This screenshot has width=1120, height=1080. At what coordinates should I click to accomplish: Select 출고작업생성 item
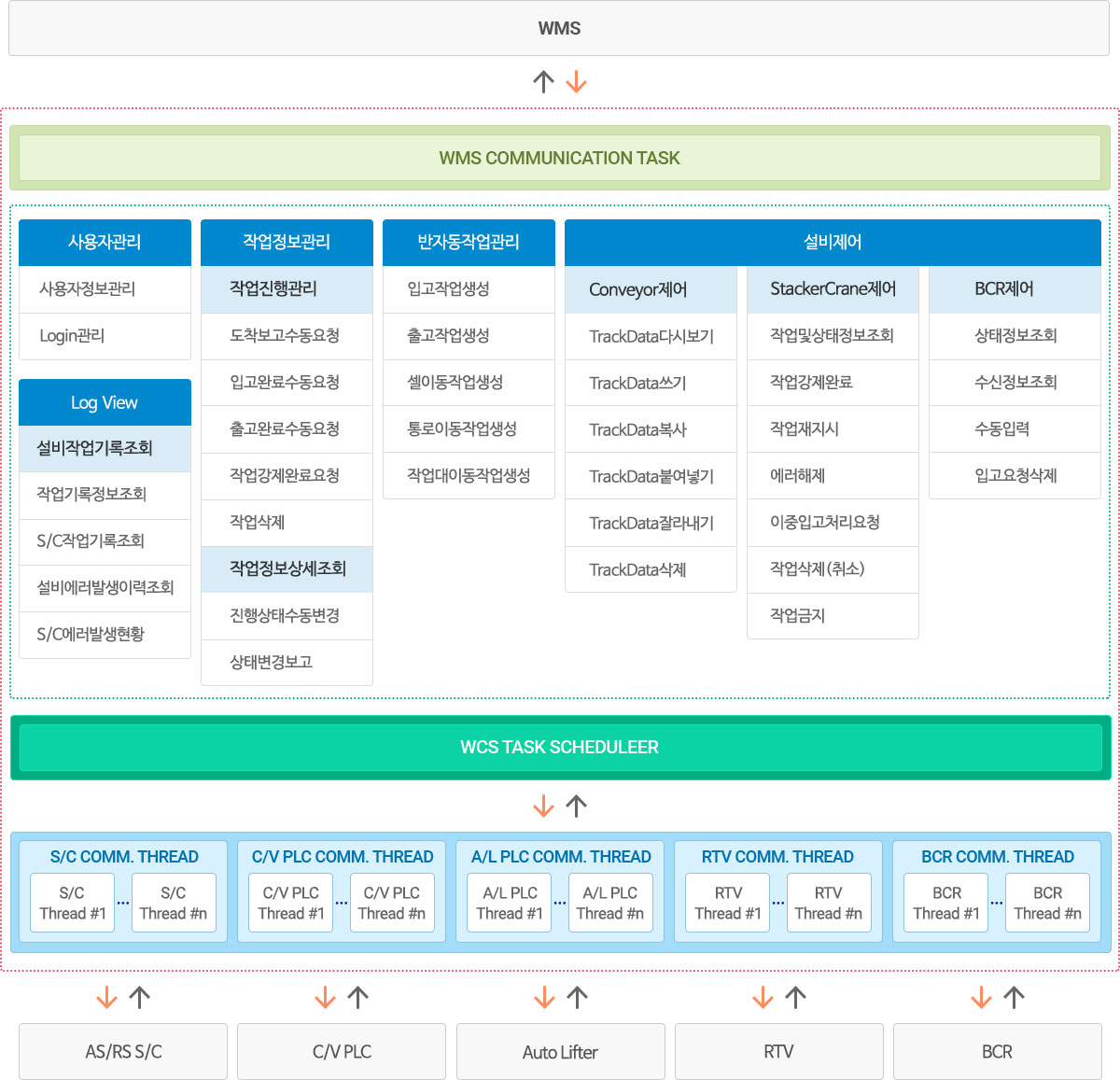pyautogui.click(x=469, y=336)
